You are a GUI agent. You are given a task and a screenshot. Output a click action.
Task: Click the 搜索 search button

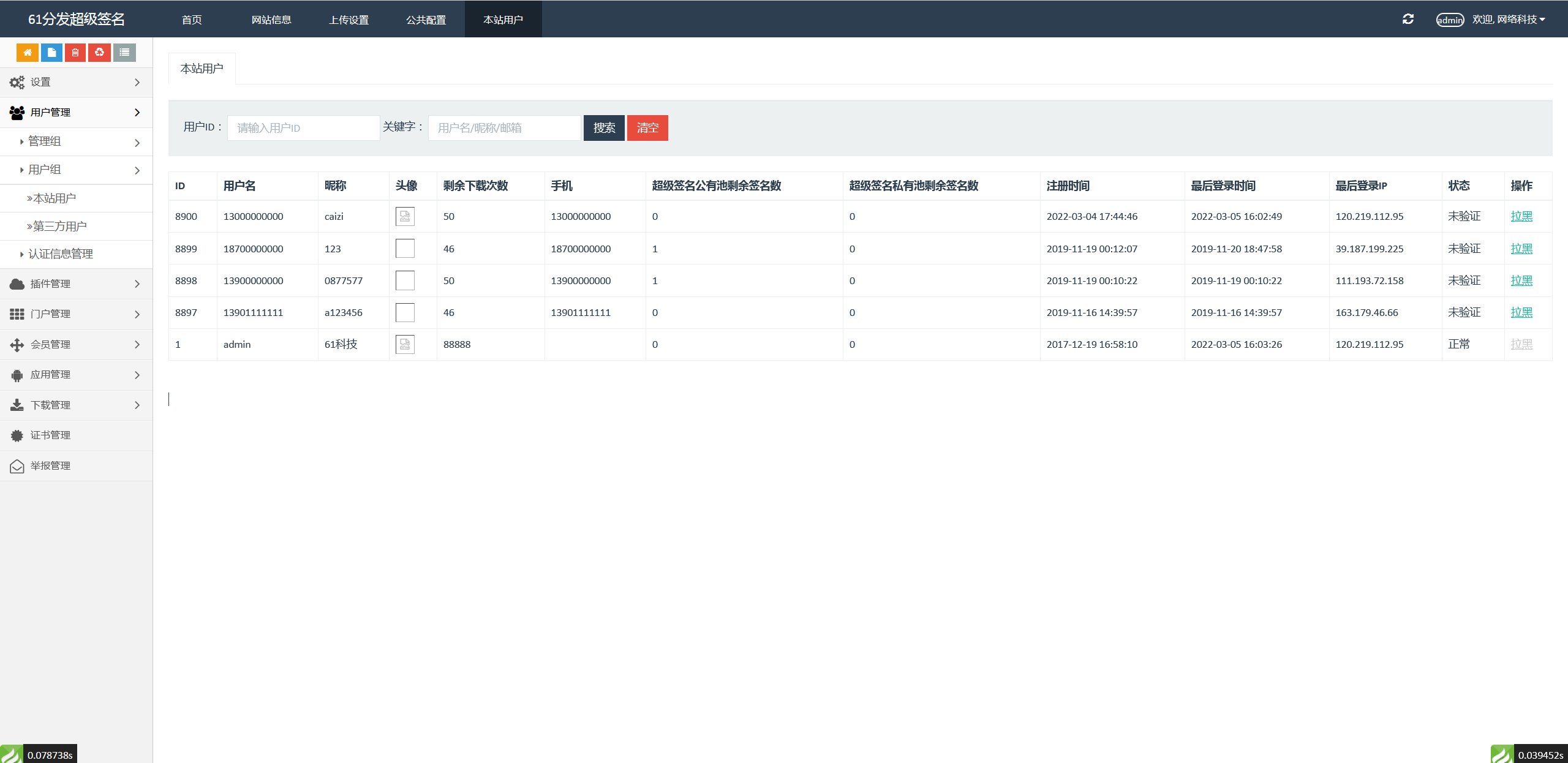tap(604, 128)
